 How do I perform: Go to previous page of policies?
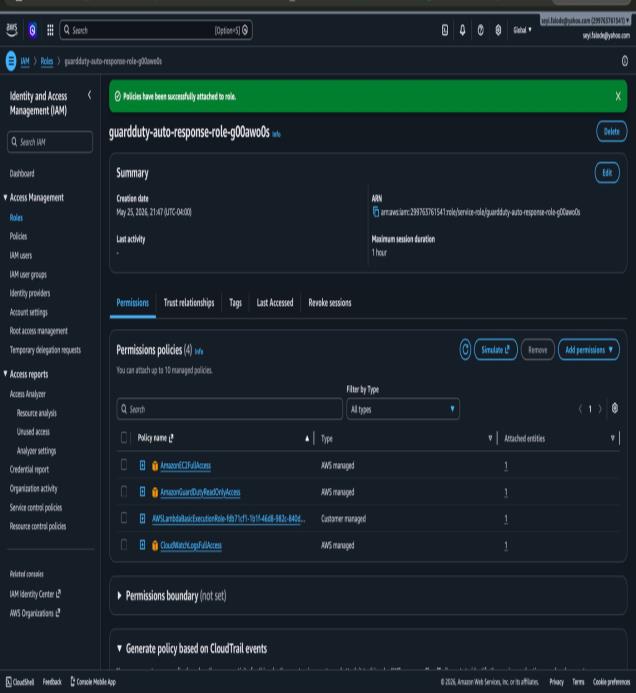pos(580,409)
